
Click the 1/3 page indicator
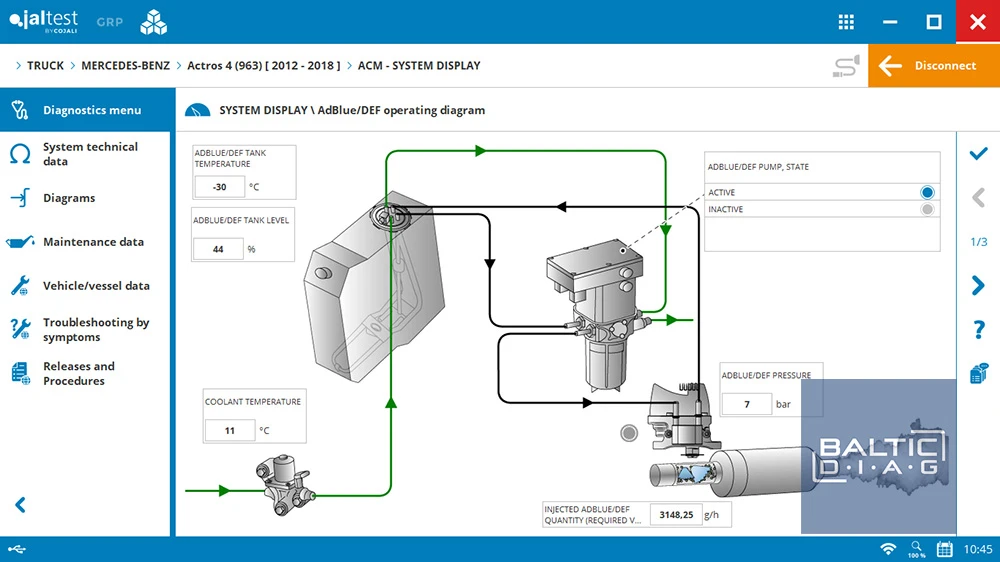click(x=978, y=242)
